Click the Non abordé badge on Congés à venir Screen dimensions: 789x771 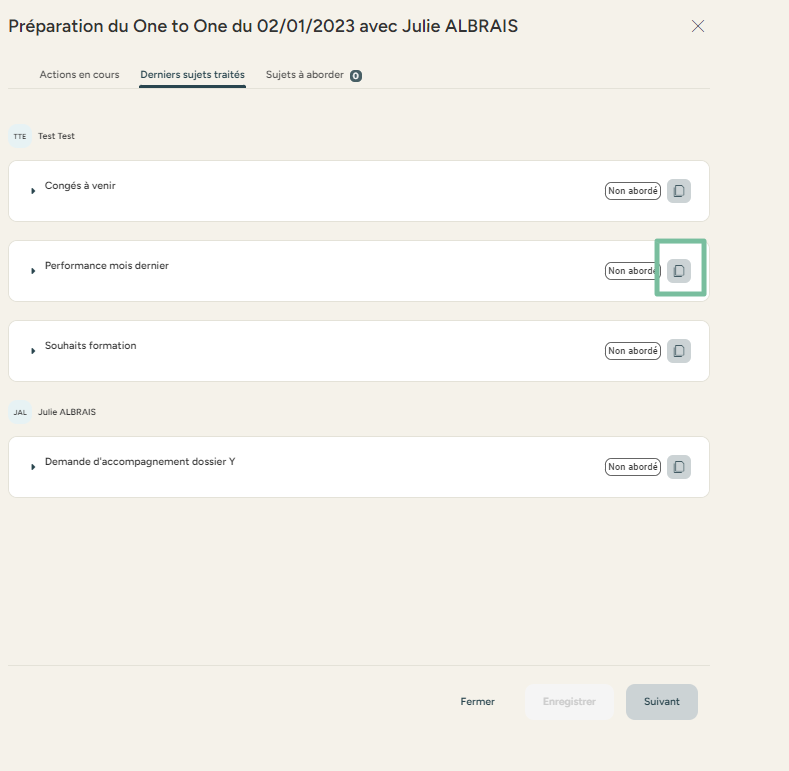tap(632, 191)
